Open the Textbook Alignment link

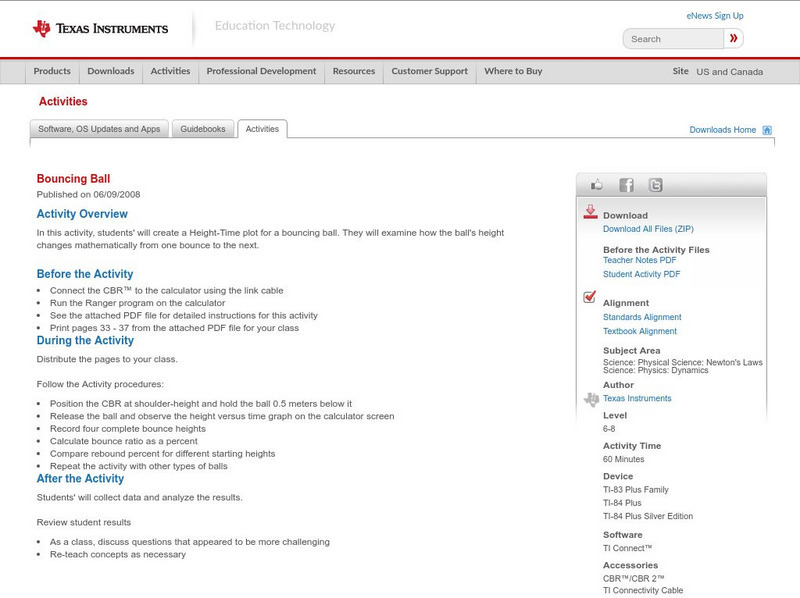tap(640, 332)
